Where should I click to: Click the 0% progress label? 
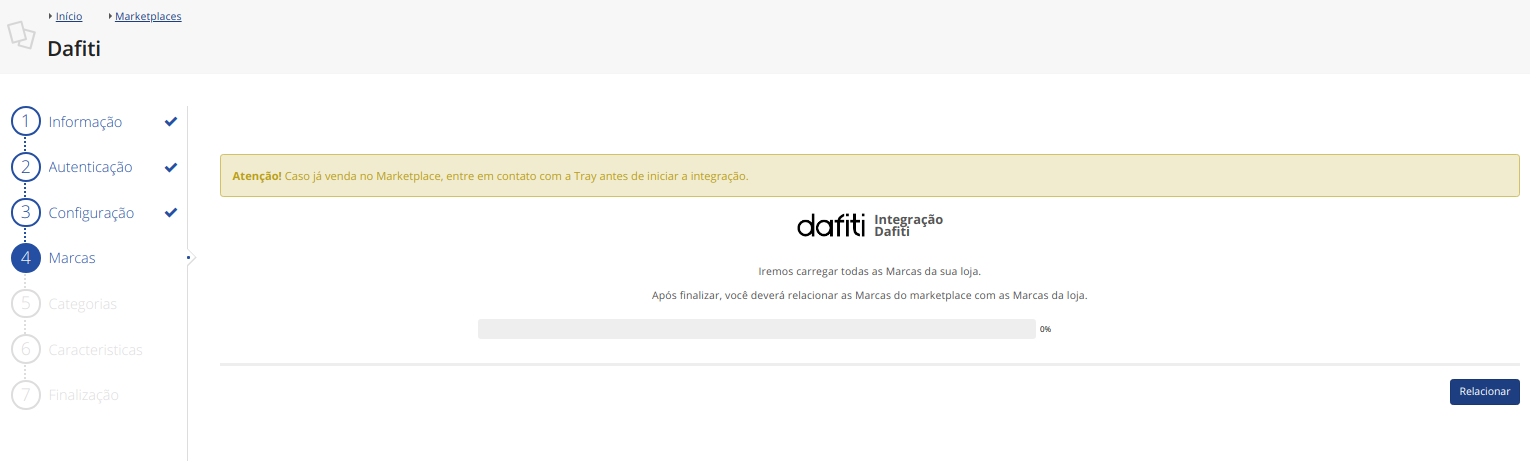[1045, 329]
